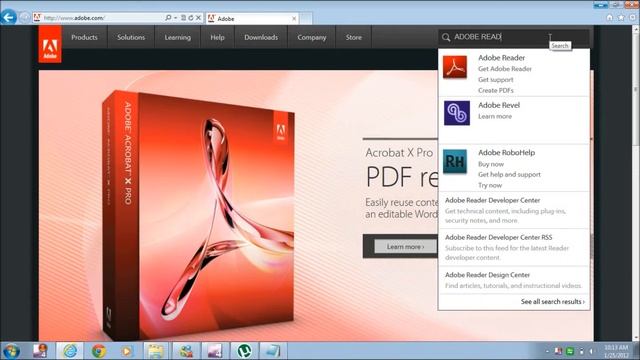Open Store menu

[354, 37]
